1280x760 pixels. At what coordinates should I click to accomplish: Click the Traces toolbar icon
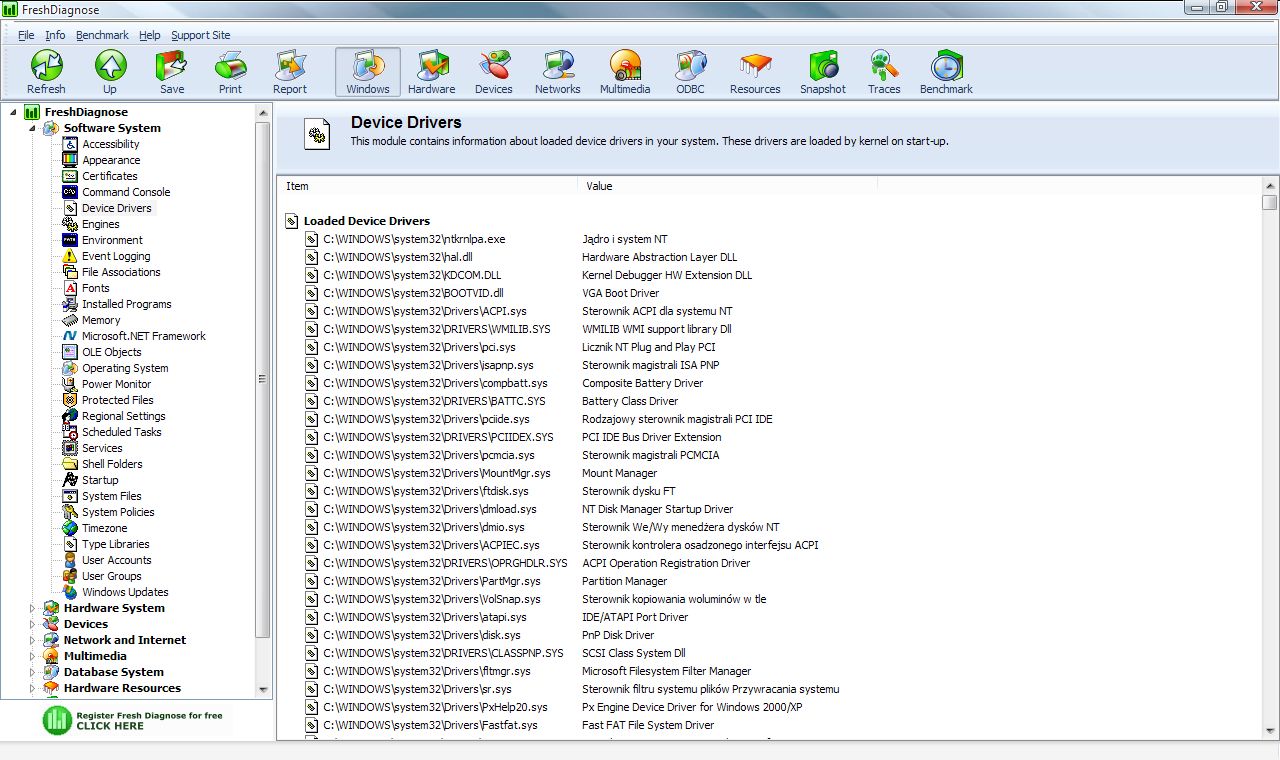(x=884, y=66)
